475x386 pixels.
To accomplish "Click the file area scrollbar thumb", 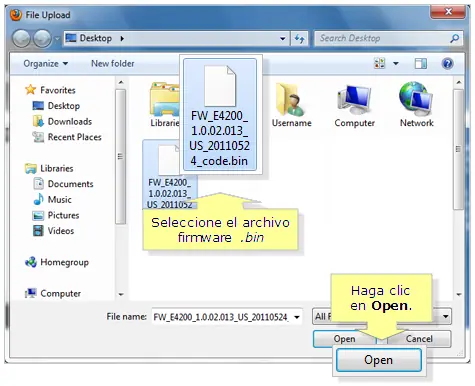I will point(459,149).
